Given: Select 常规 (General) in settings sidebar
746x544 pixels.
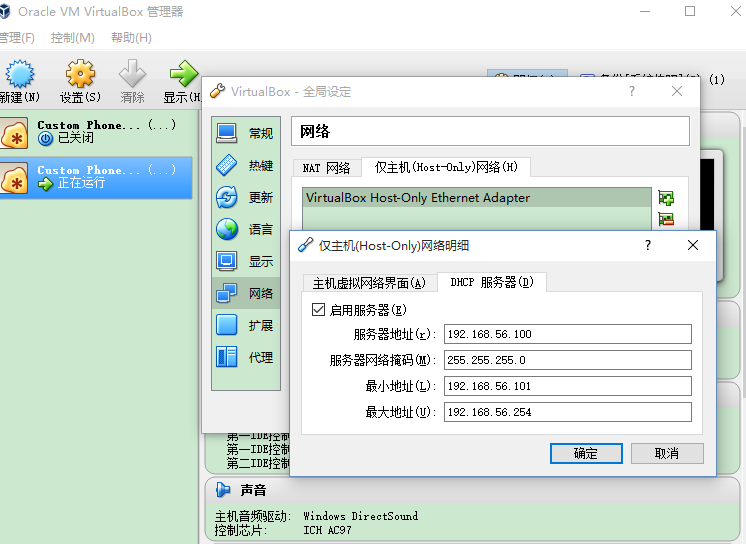Looking at the screenshot, I should click(246, 133).
